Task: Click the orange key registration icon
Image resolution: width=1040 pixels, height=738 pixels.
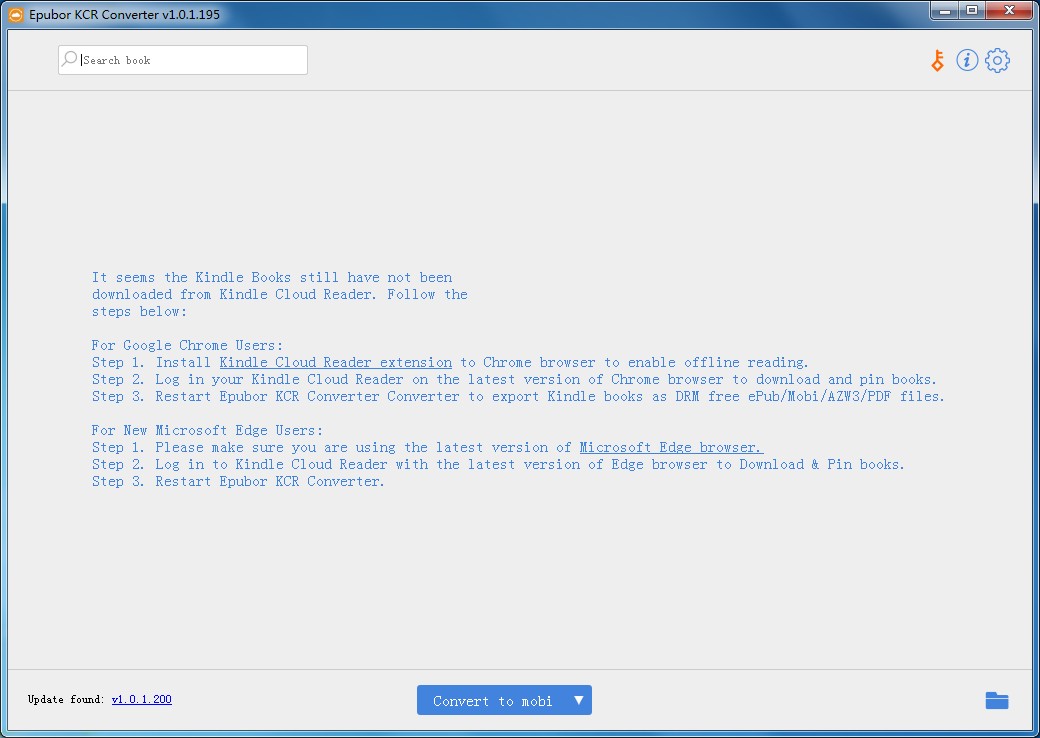Action: point(937,61)
